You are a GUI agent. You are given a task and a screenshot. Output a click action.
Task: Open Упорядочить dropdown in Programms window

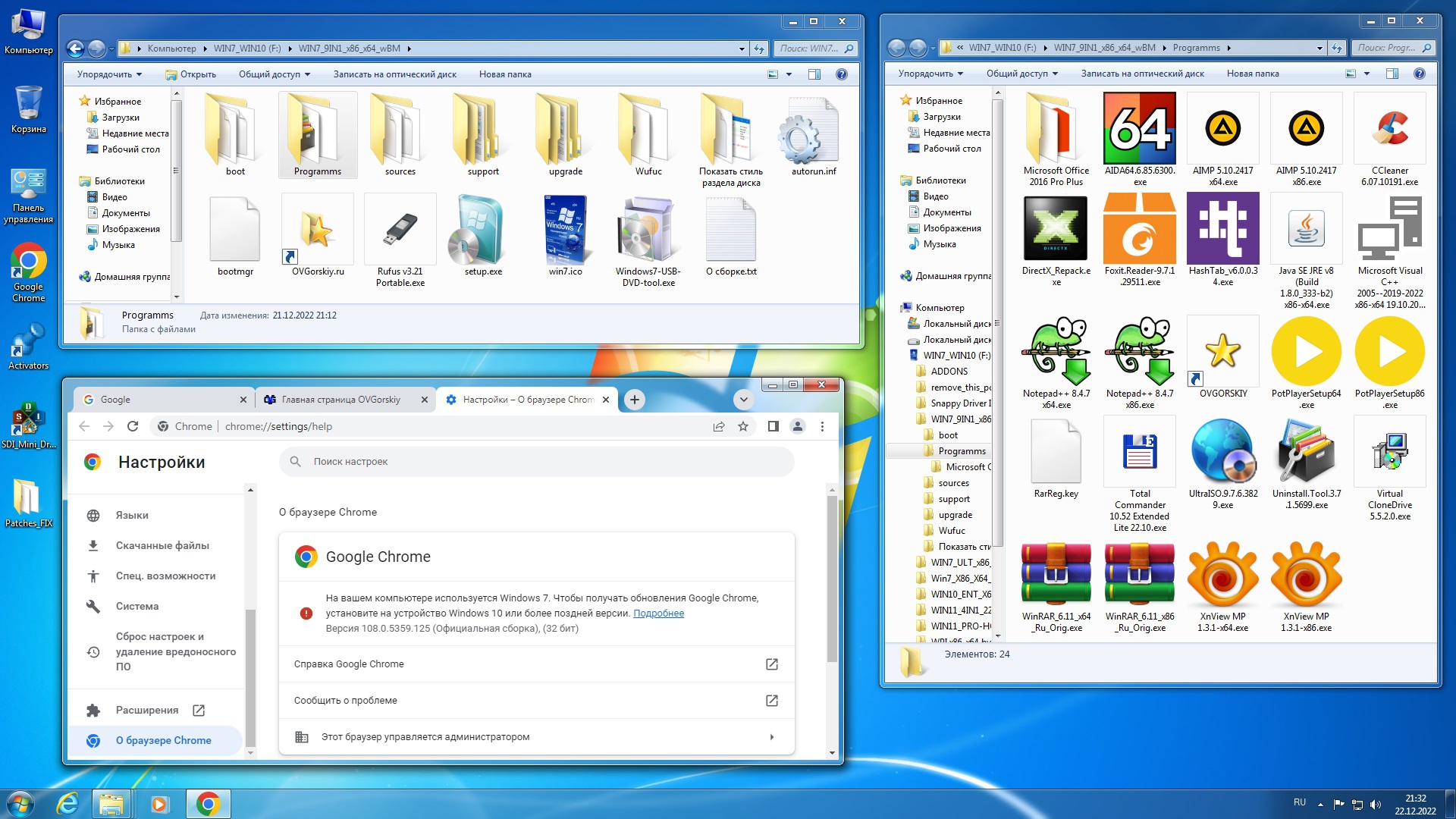point(930,74)
